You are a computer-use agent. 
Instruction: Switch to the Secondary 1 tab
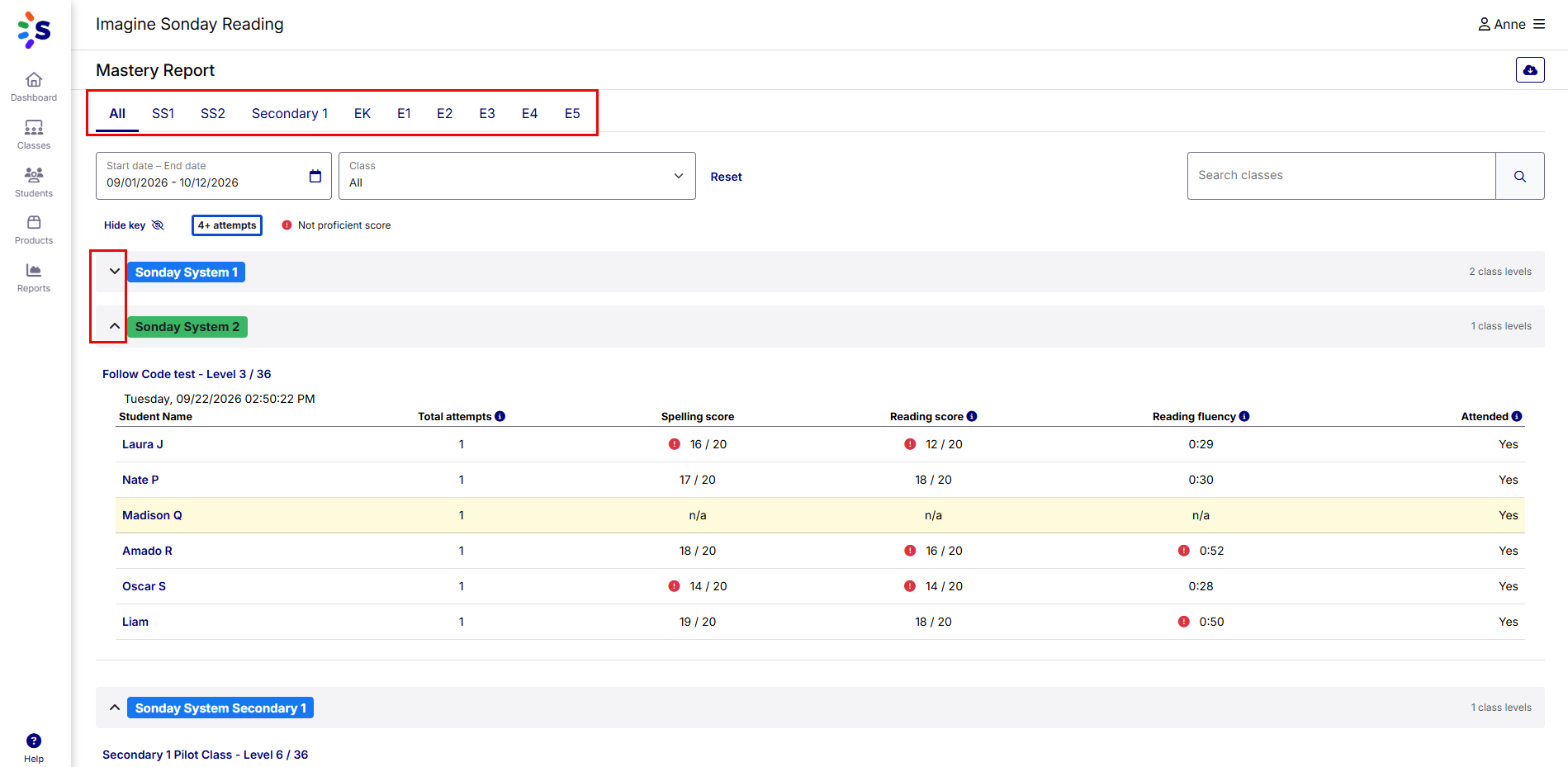[290, 113]
